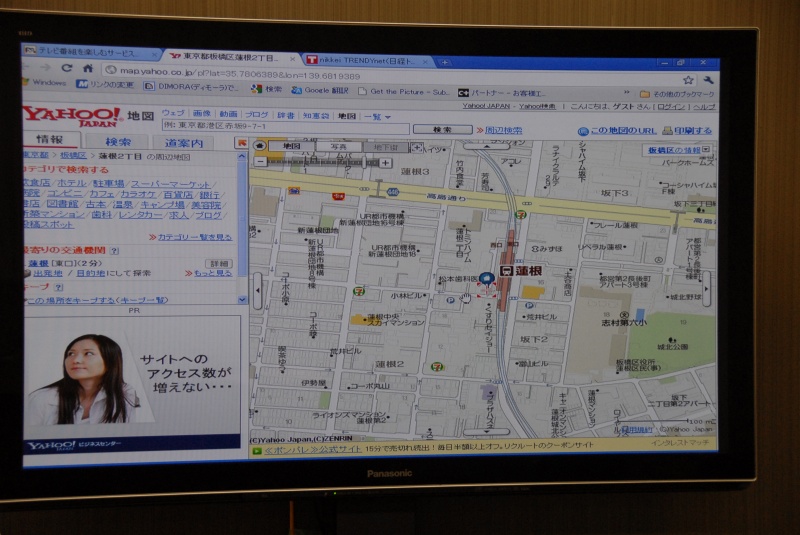
Task: Click the 詳細 button for 蓮根 station
Action: point(219,264)
